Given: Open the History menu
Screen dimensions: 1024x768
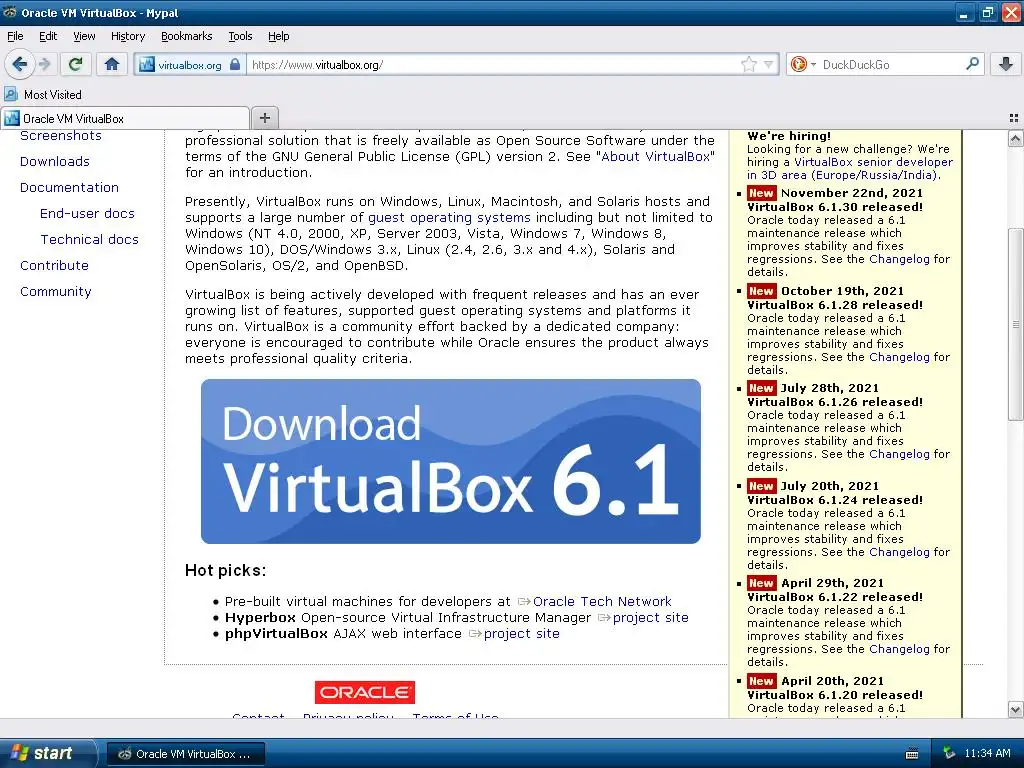Looking at the screenshot, I should point(127,36).
